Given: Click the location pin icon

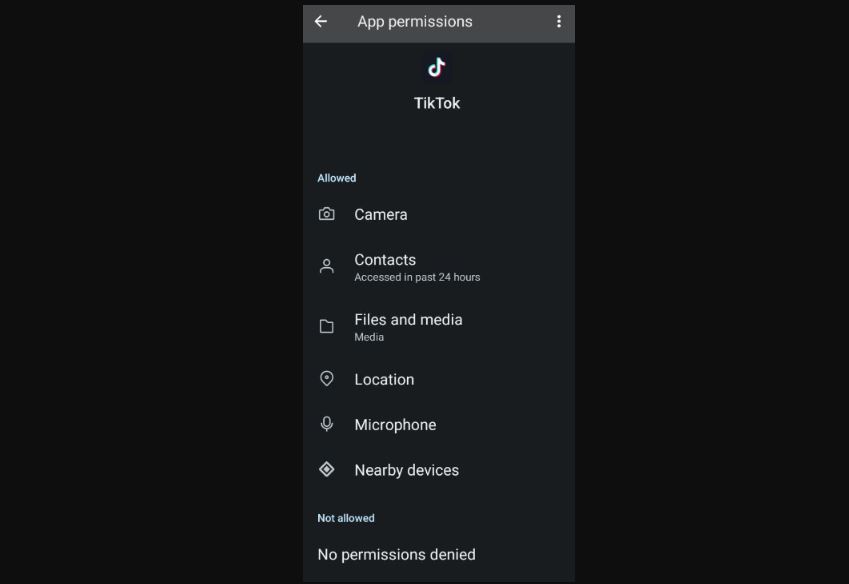Looking at the screenshot, I should tap(326, 378).
